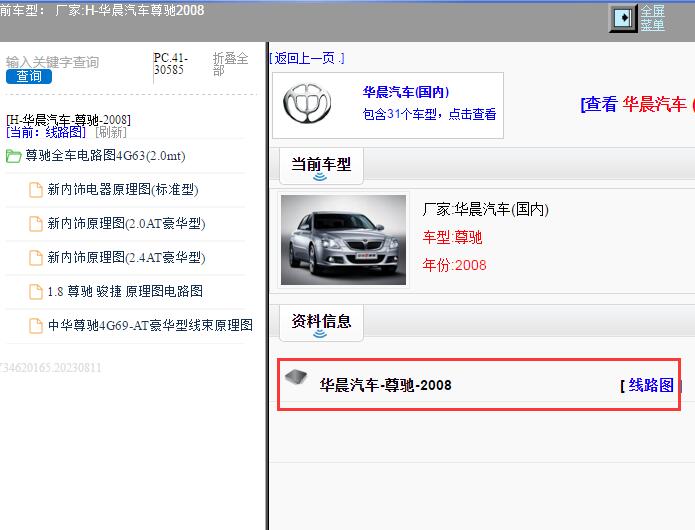Click the Brilliance brand logo

pyautogui.click(x=307, y=103)
